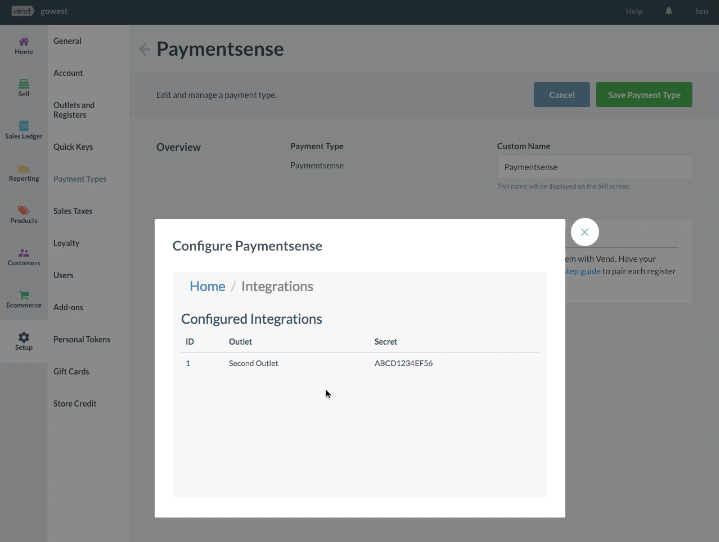Screen dimensions: 719x542
Task: Open Add-ons settings
Action: [x=68, y=307]
